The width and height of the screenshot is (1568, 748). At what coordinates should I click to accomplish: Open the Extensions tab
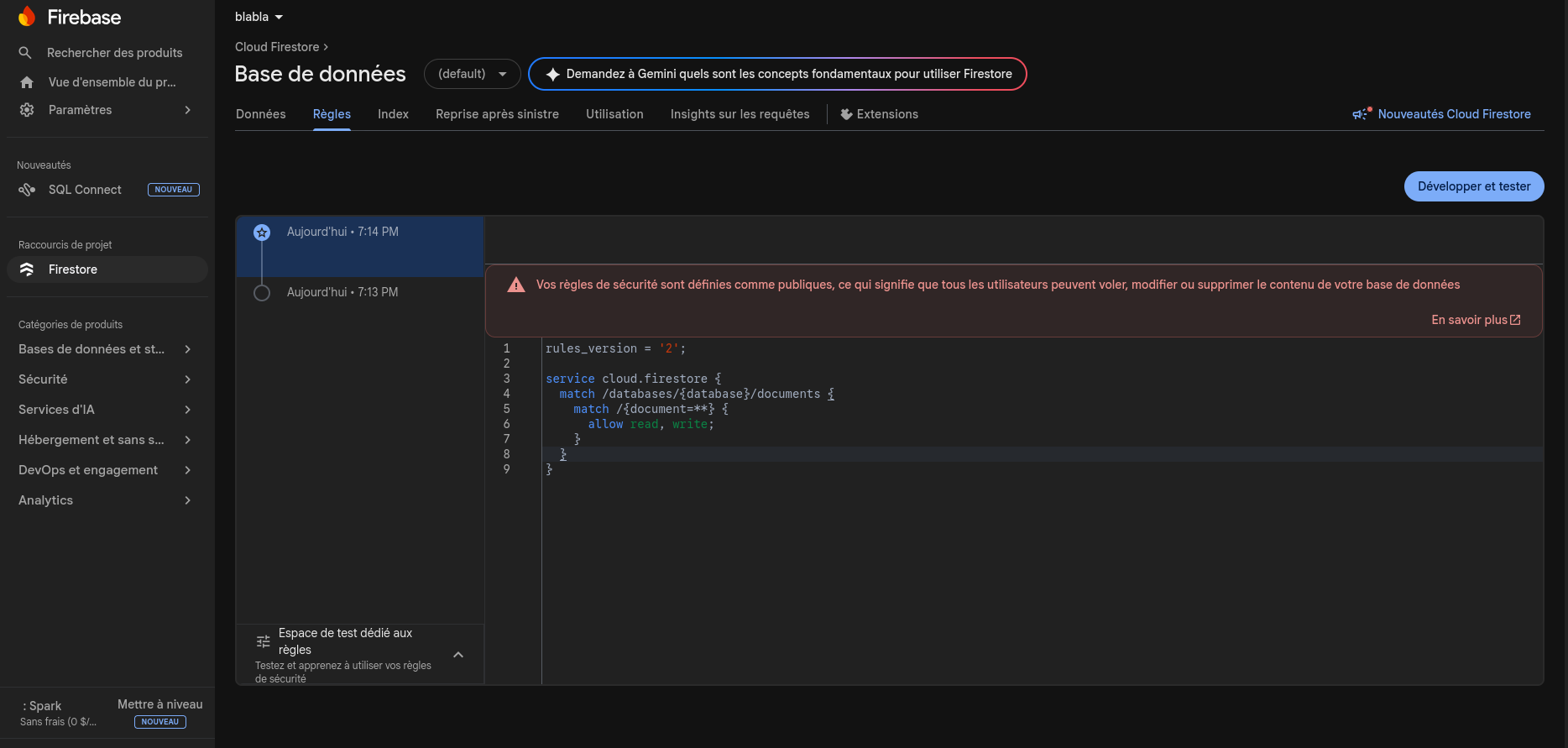(879, 114)
